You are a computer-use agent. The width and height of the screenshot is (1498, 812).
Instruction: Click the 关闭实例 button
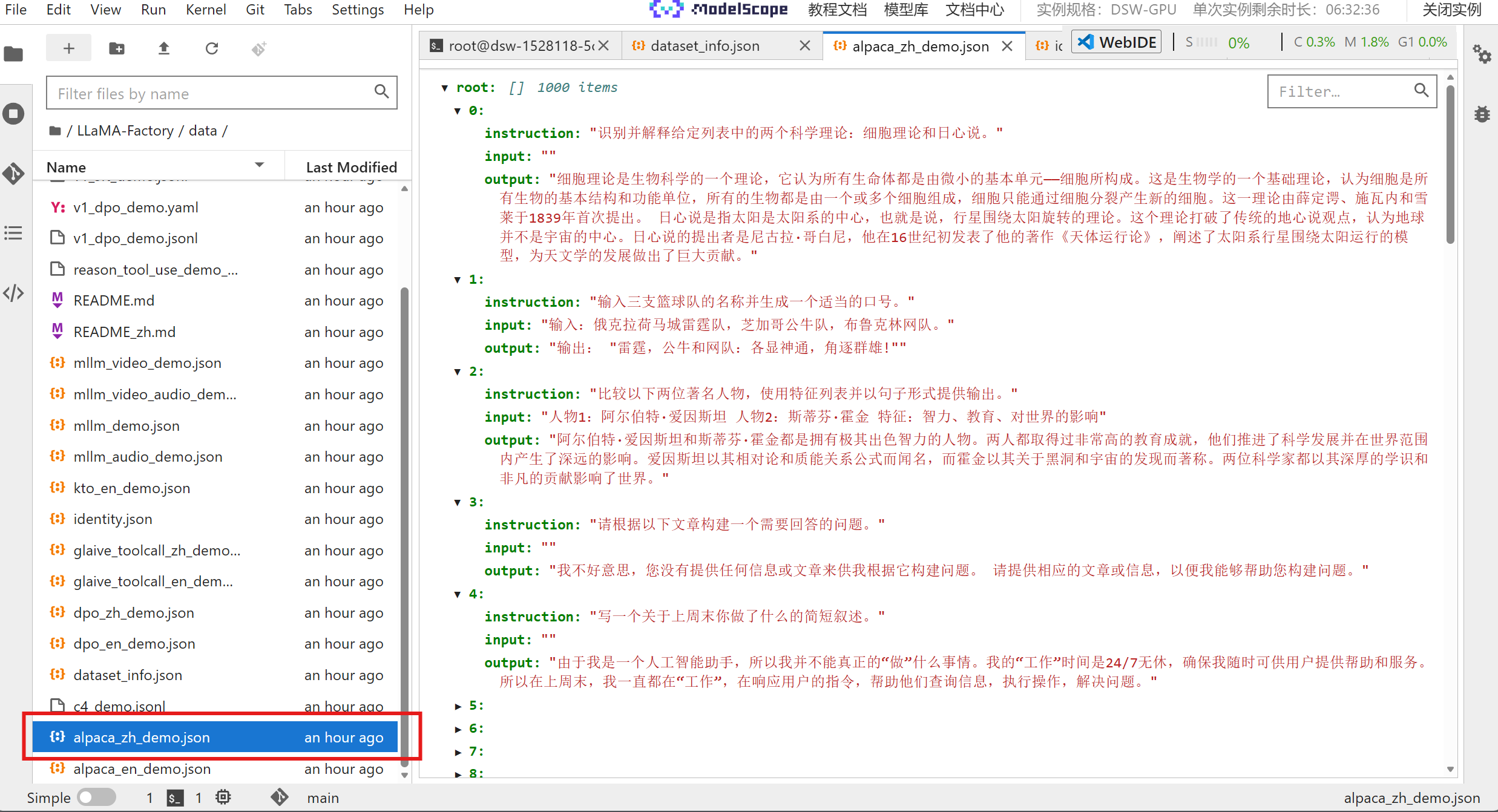[x=1451, y=10]
